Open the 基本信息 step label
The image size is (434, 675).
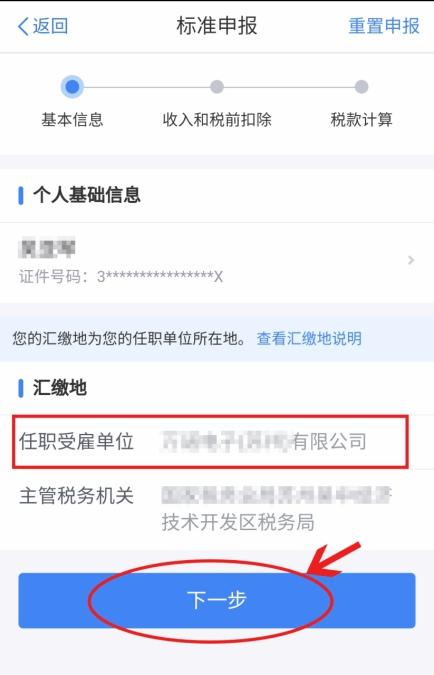(x=72, y=120)
